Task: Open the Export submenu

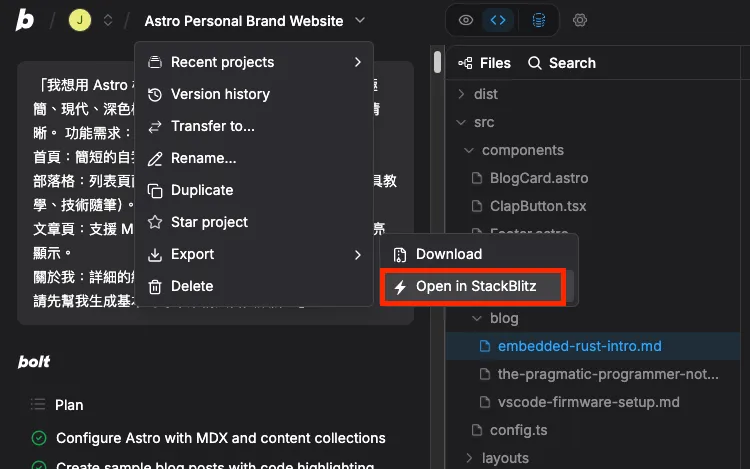Action: click(x=254, y=254)
